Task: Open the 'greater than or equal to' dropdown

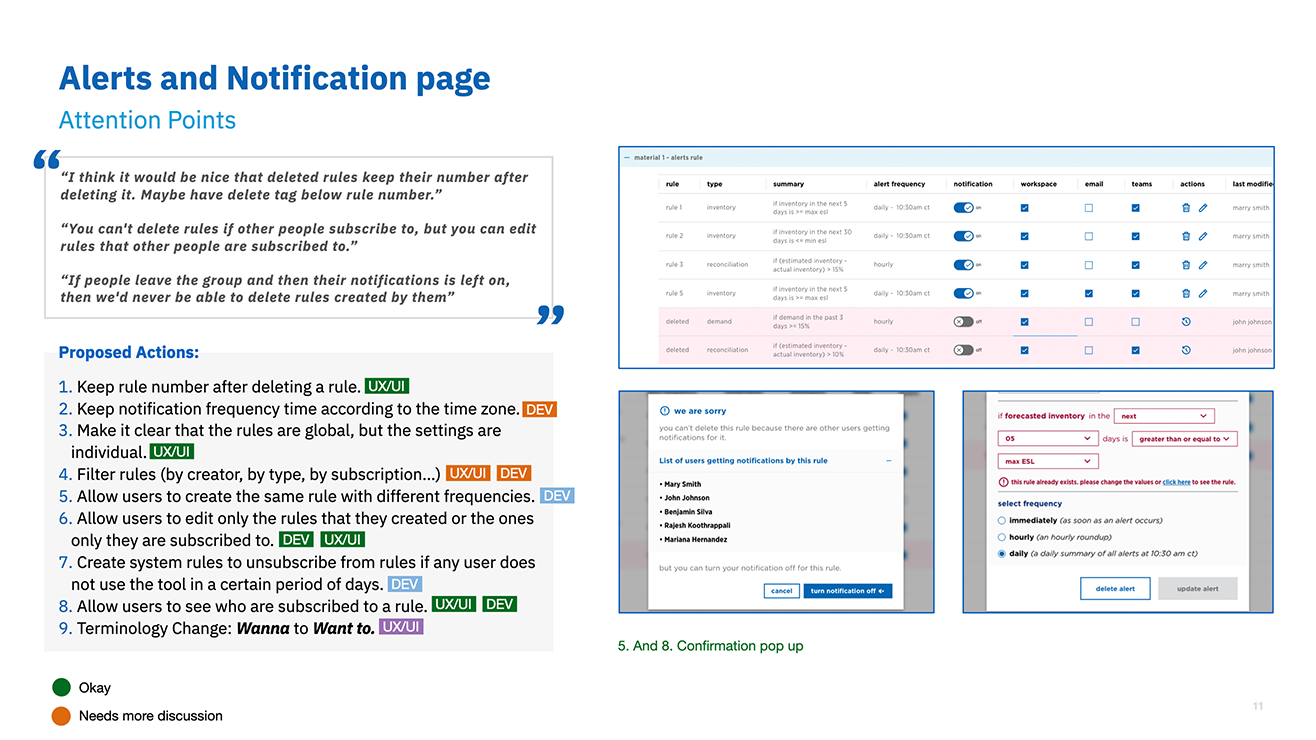Action: (1185, 439)
